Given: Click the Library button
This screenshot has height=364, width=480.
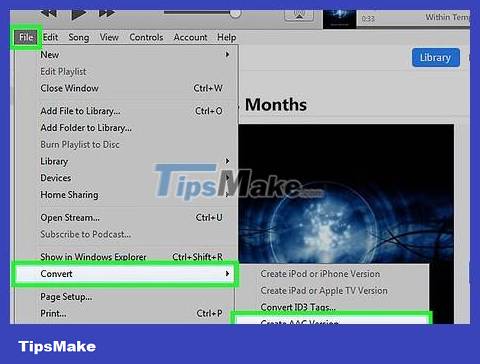Looking at the screenshot, I should tap(435, 58).
